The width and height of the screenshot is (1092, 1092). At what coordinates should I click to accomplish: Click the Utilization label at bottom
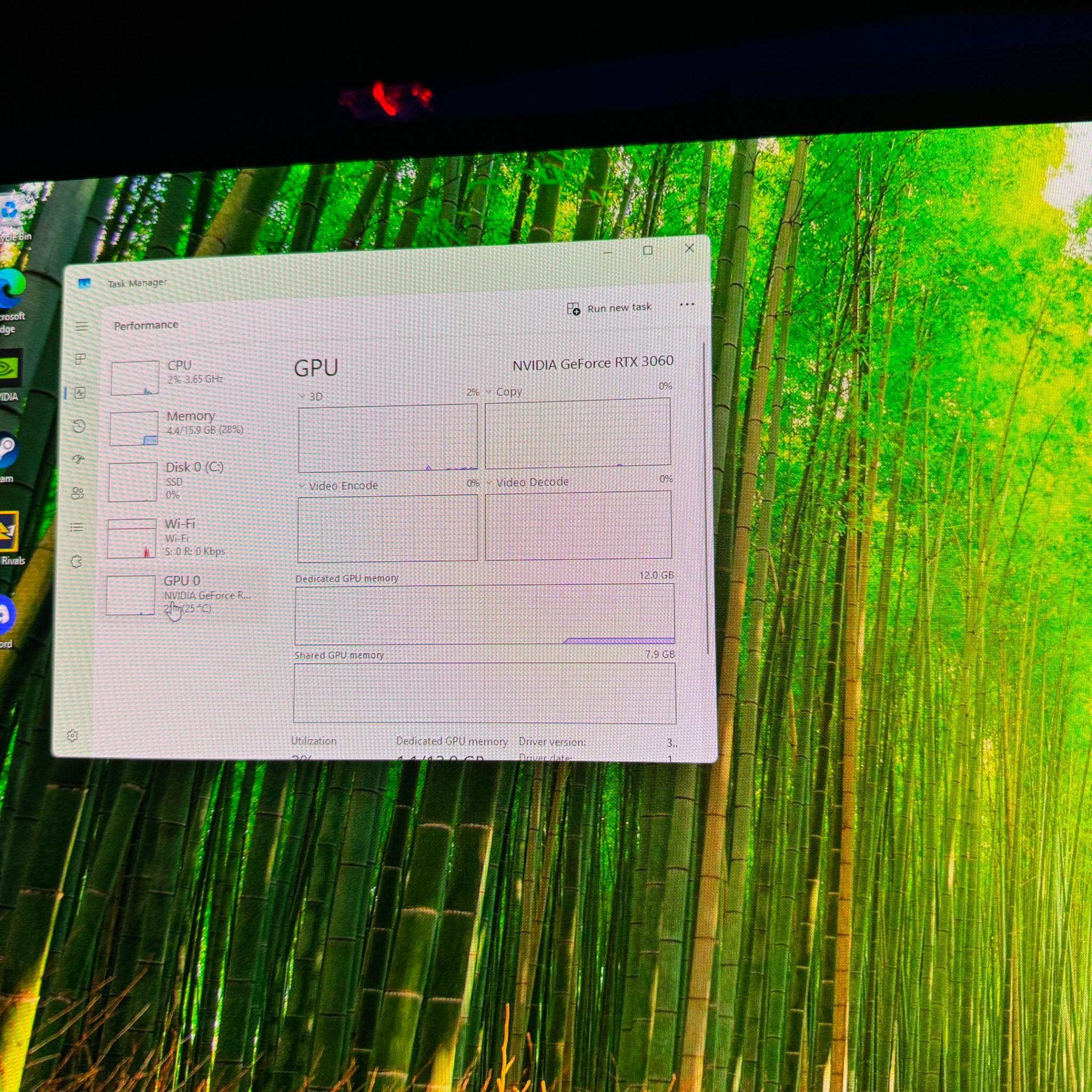point(314,741)
